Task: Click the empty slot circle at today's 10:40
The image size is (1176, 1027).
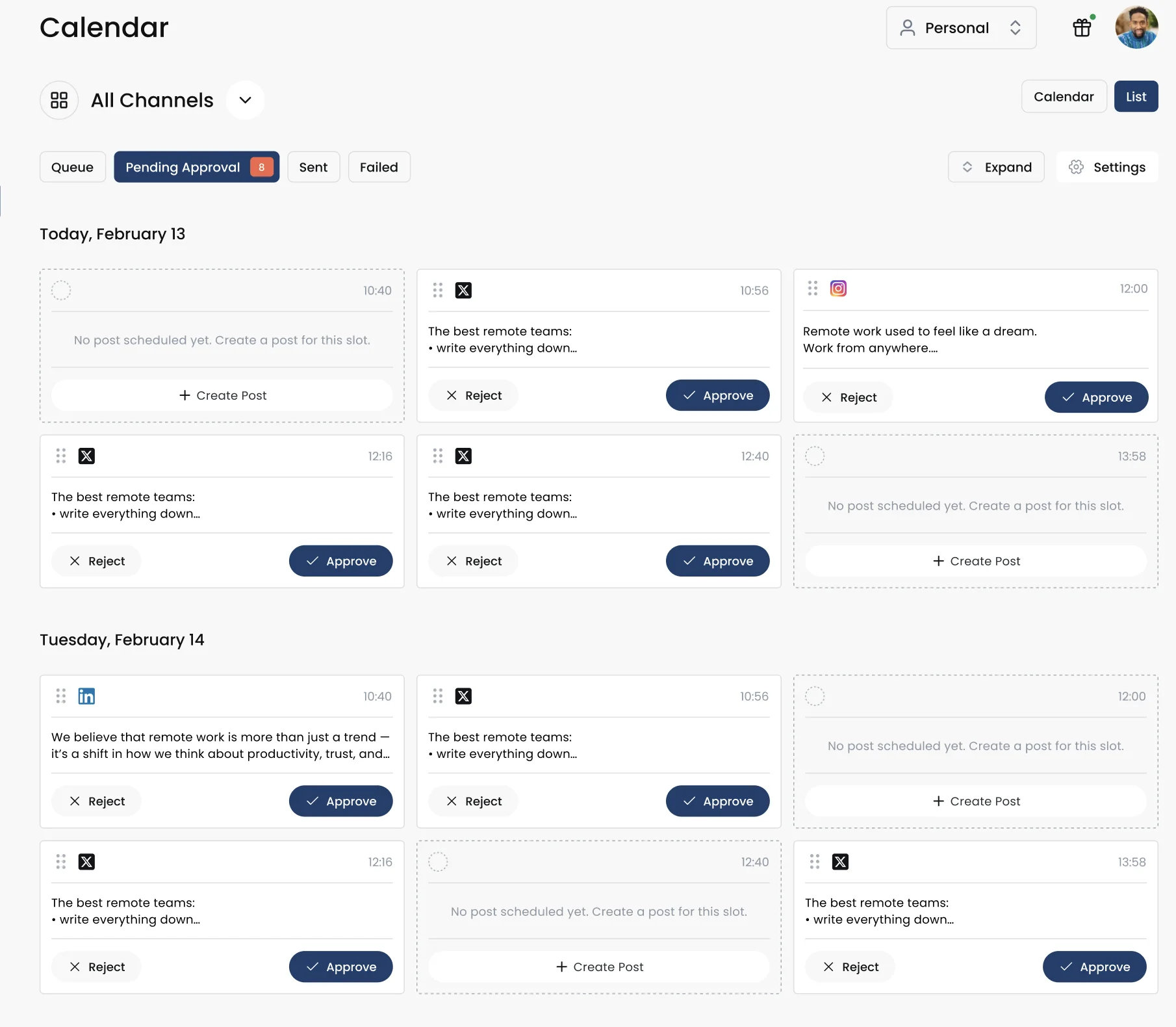Action: point(61,291)
